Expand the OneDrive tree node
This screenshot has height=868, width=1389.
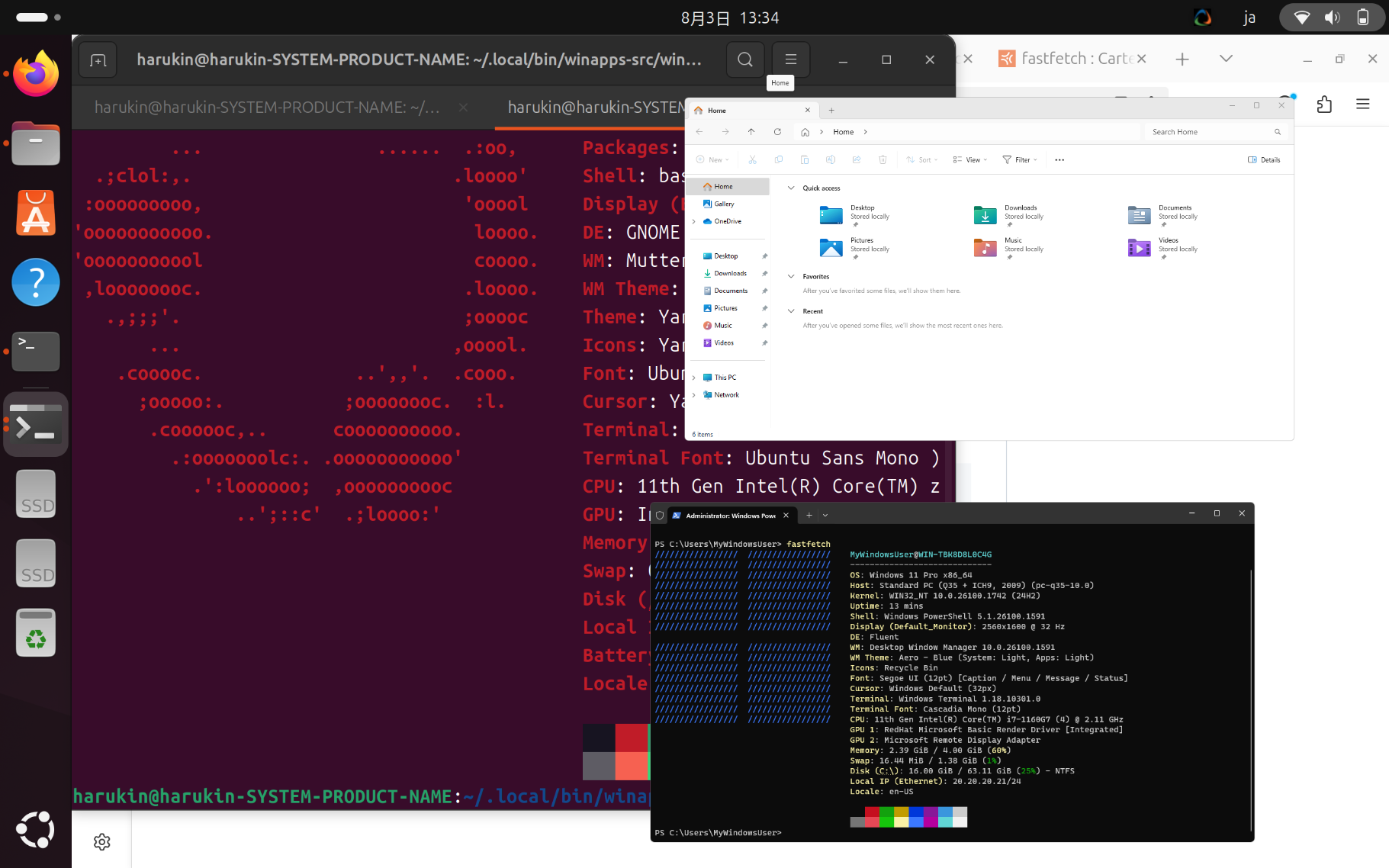coord(694,222)
